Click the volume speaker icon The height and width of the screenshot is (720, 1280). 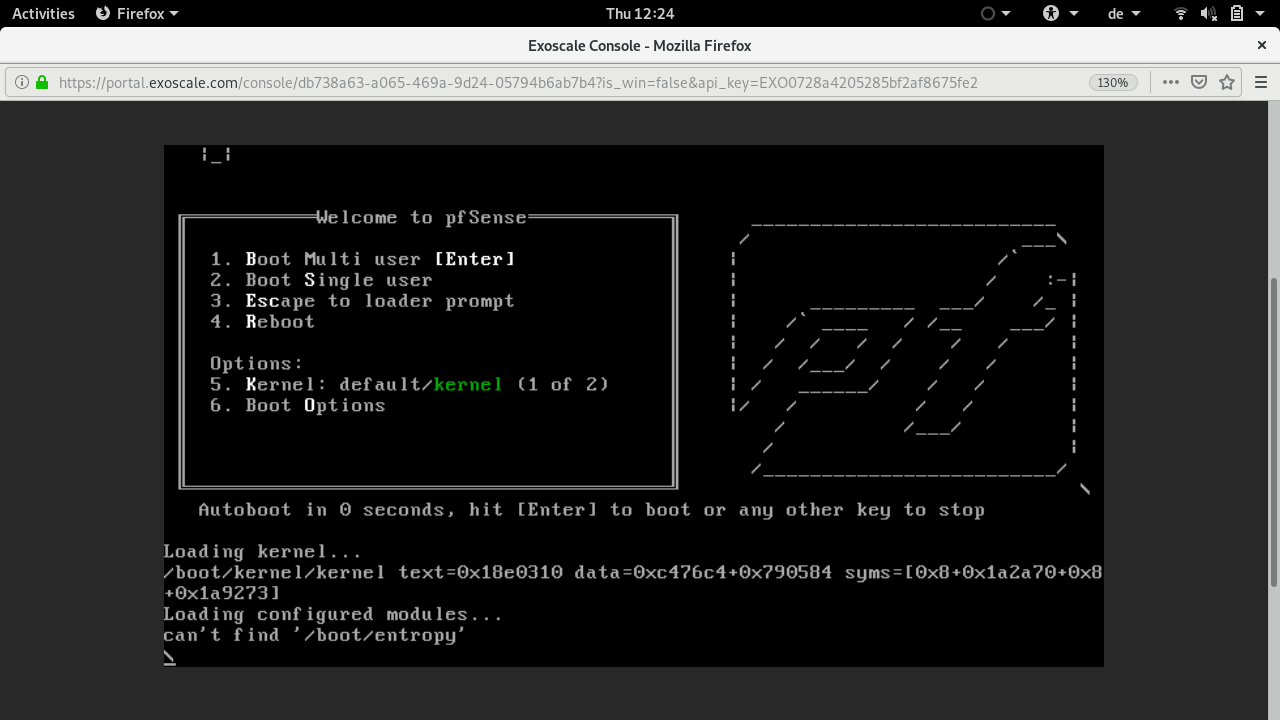tap(1208, 14)
